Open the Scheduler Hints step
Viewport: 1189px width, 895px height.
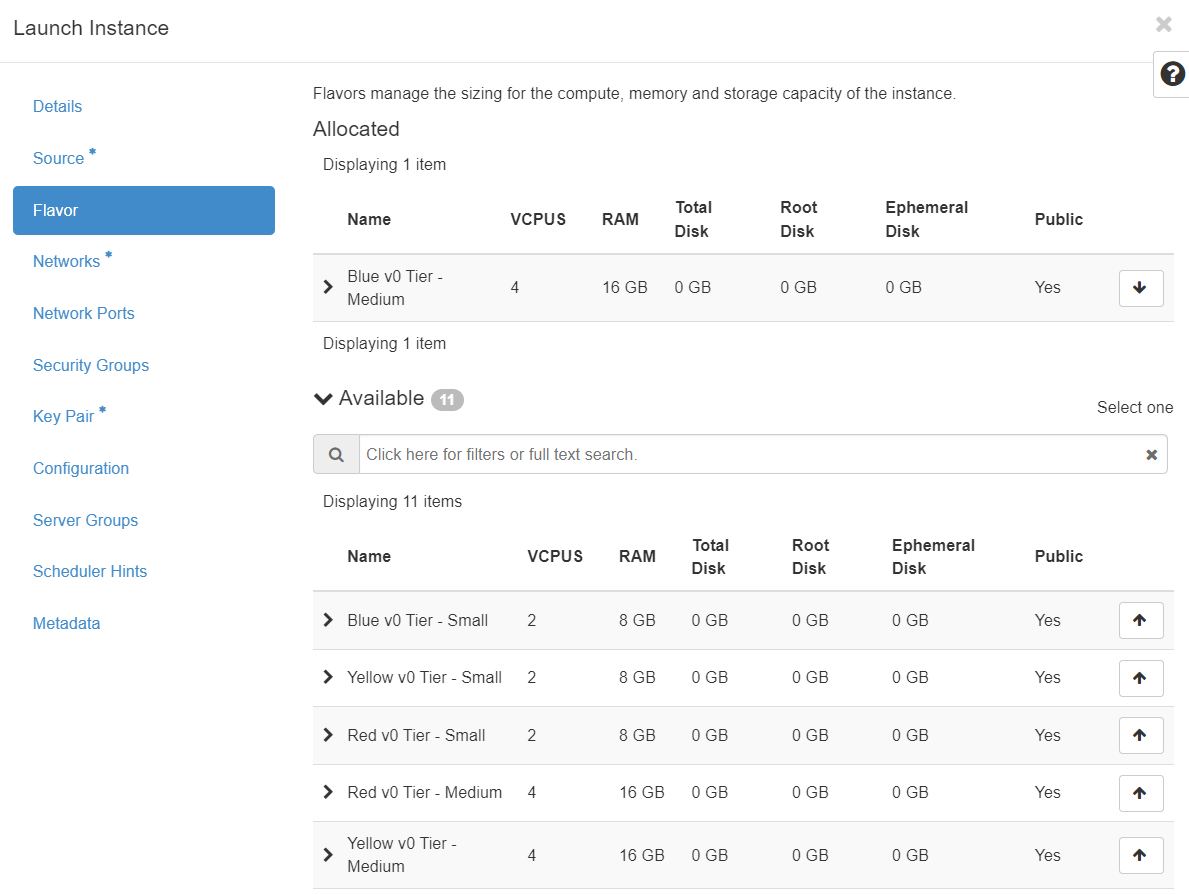click(x=89, y=571)
